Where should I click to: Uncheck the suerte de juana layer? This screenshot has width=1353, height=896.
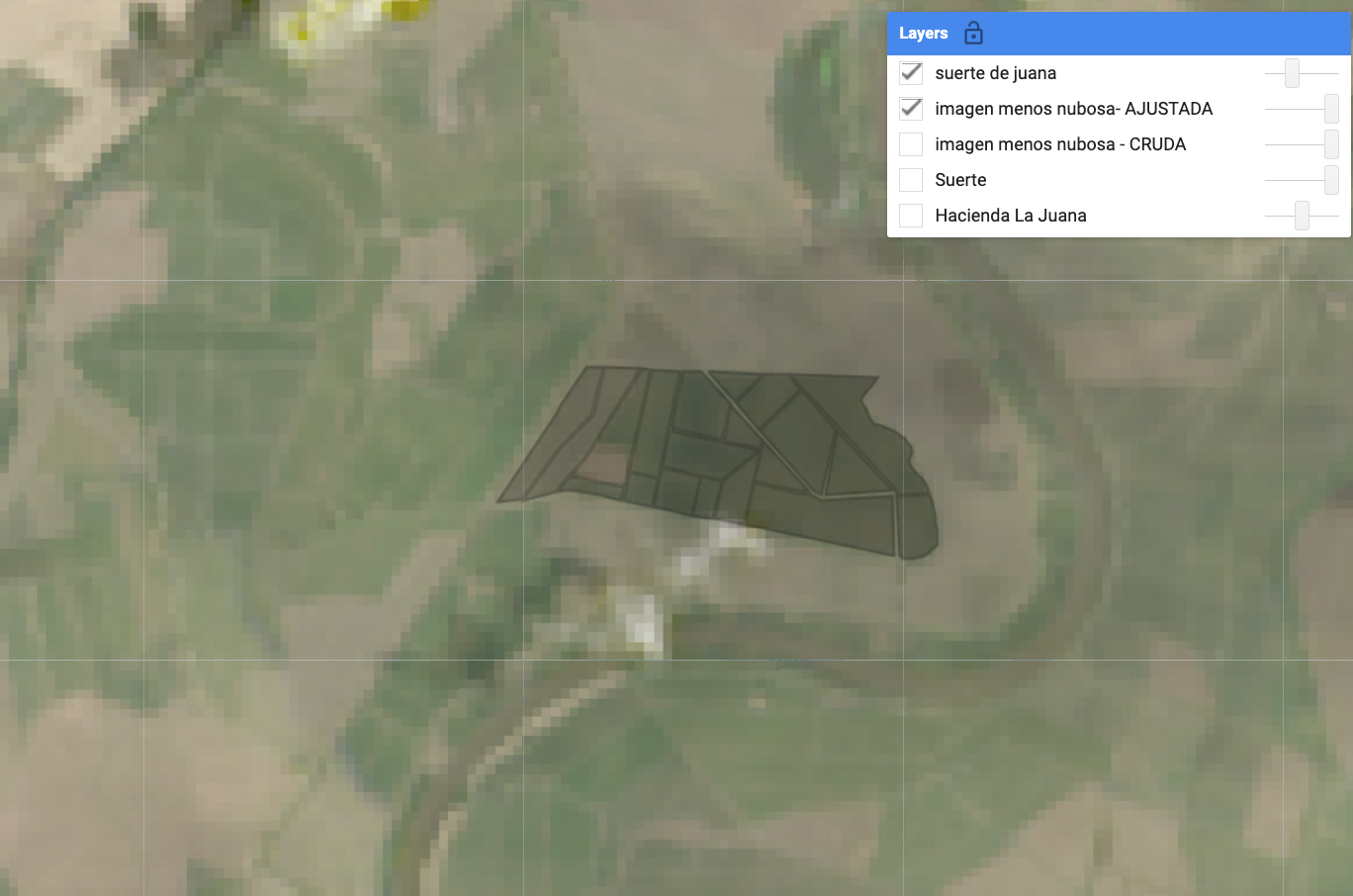click(911, 73)
